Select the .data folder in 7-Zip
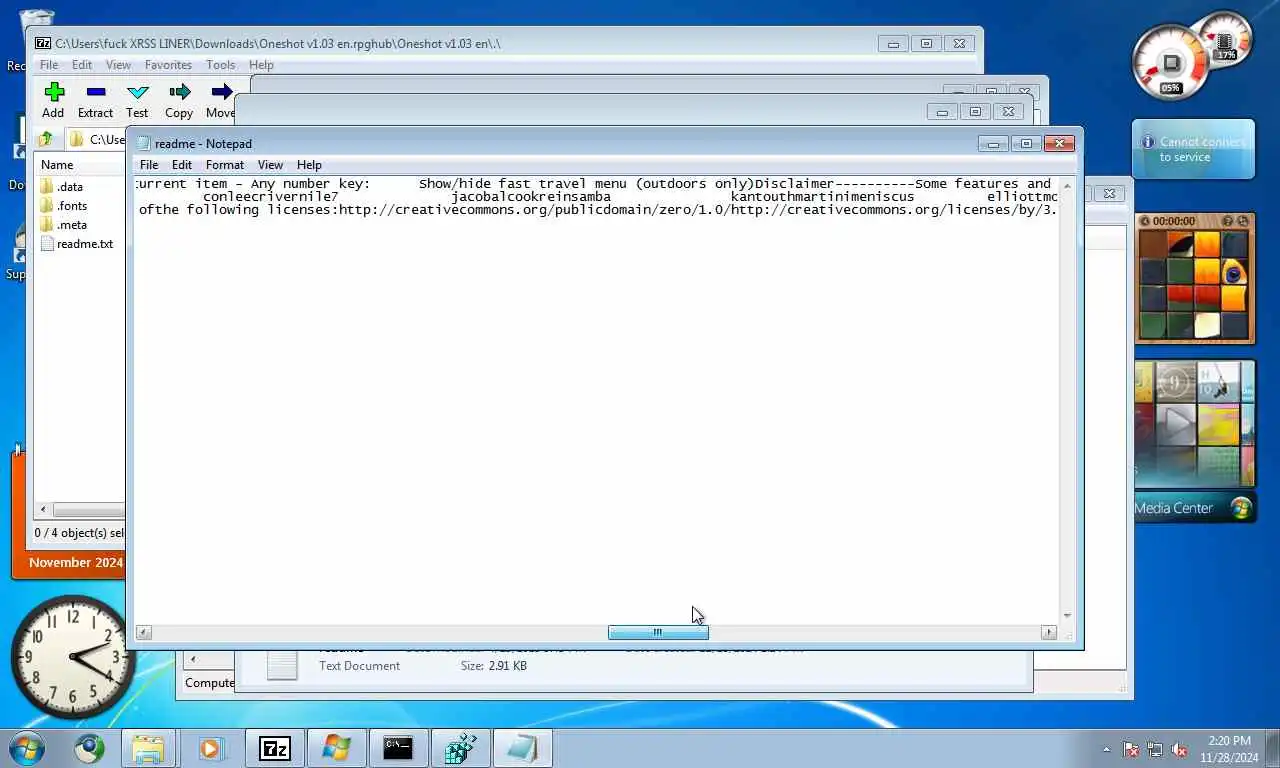The height and width of the screenshot is (768, 1280). pos(62,187)
